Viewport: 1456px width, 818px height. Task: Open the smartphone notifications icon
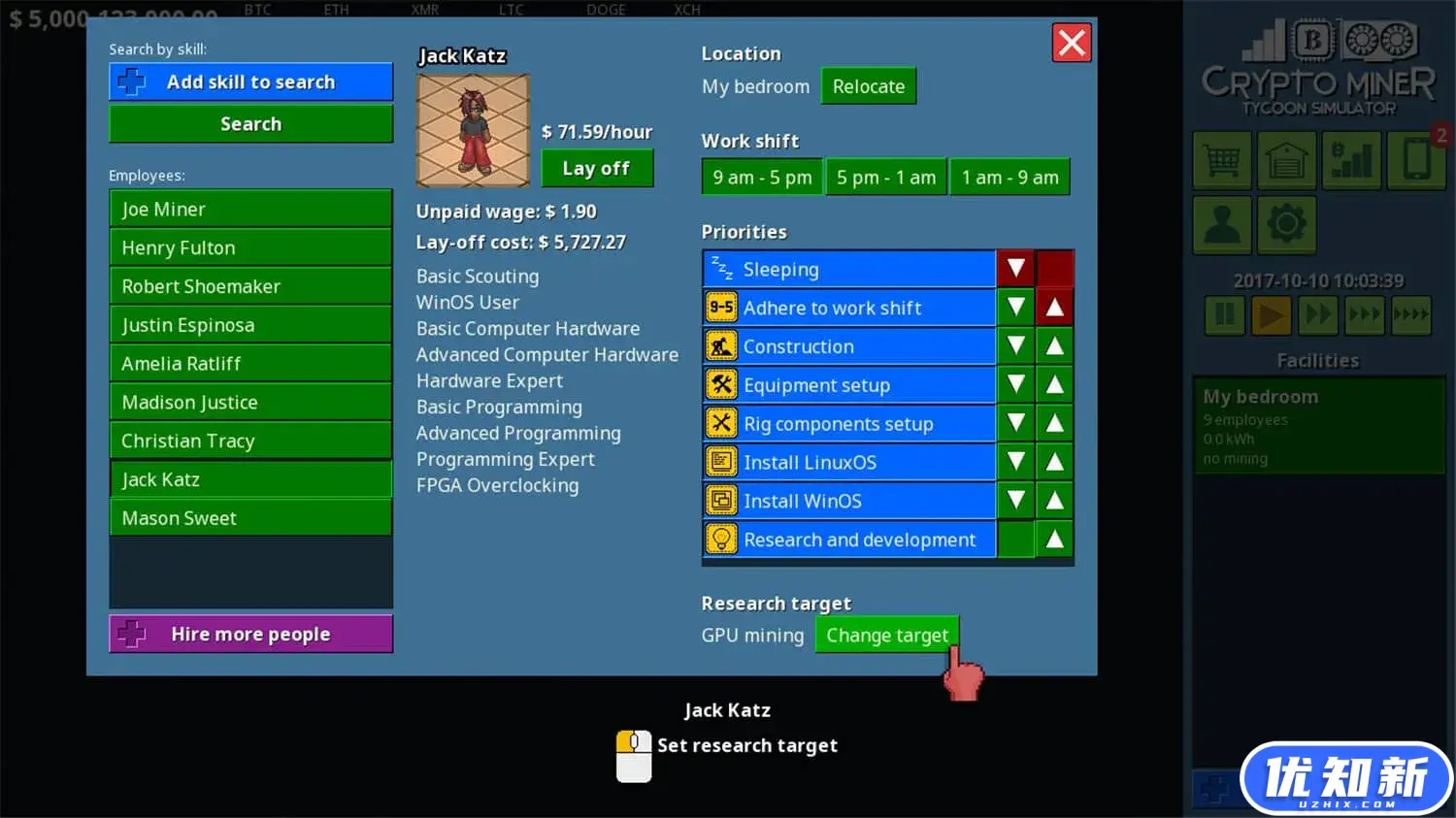pyautogui.click(x=1416, y=160)
